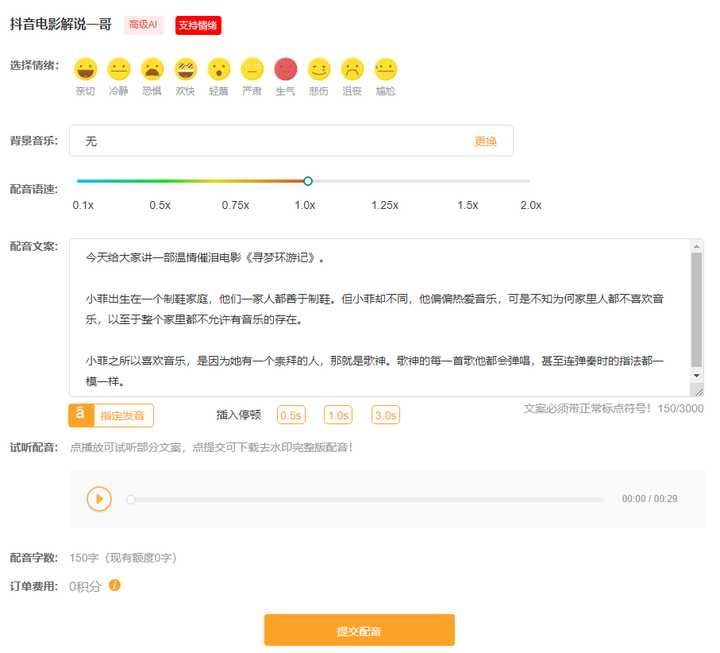Click the 150/3000 character counter
720x653 pixels.
click(x=681, y=408)
